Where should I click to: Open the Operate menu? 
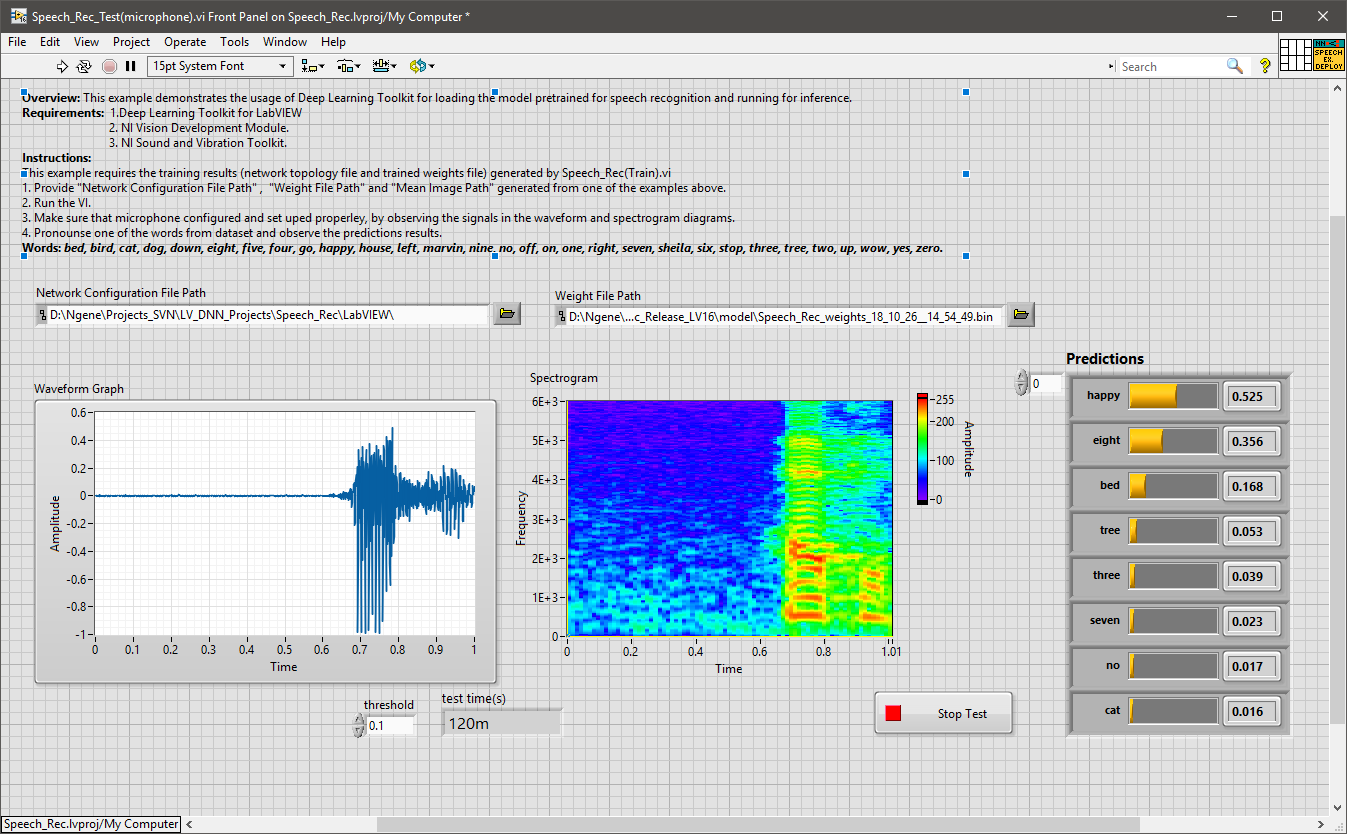(x=185, y=42)
